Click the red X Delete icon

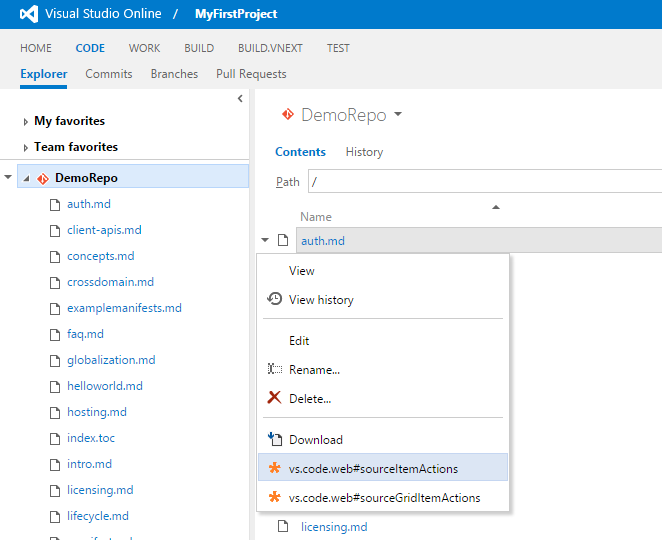(274, 397)
